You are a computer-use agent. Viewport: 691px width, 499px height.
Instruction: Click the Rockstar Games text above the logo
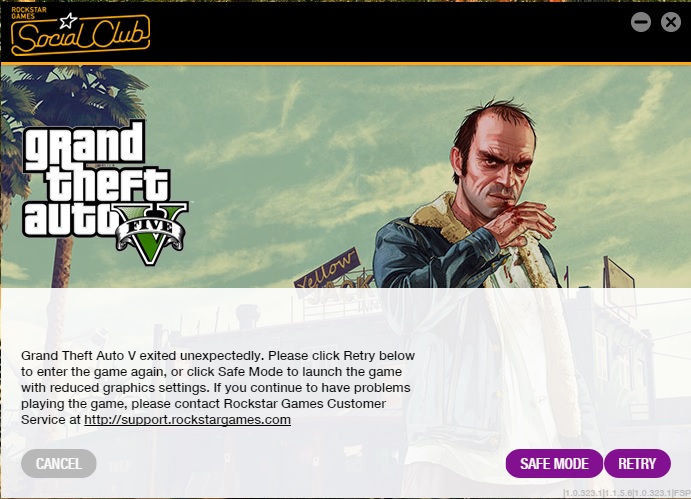coord(29,13)
